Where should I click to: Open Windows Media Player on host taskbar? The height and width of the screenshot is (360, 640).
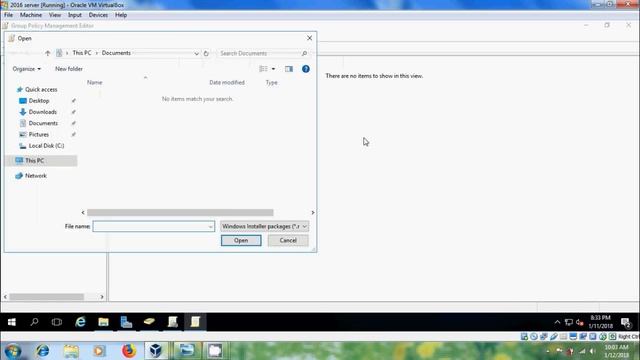99,351
